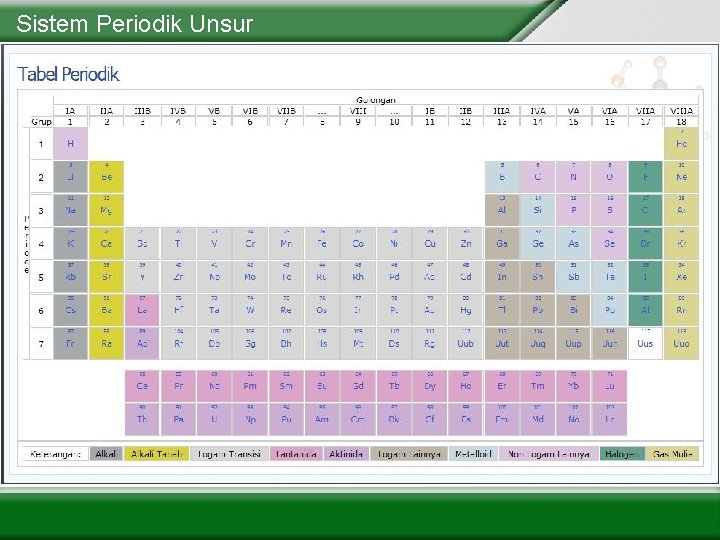
Task: Select the magnesium Mg cell
Action: point(106,210)
